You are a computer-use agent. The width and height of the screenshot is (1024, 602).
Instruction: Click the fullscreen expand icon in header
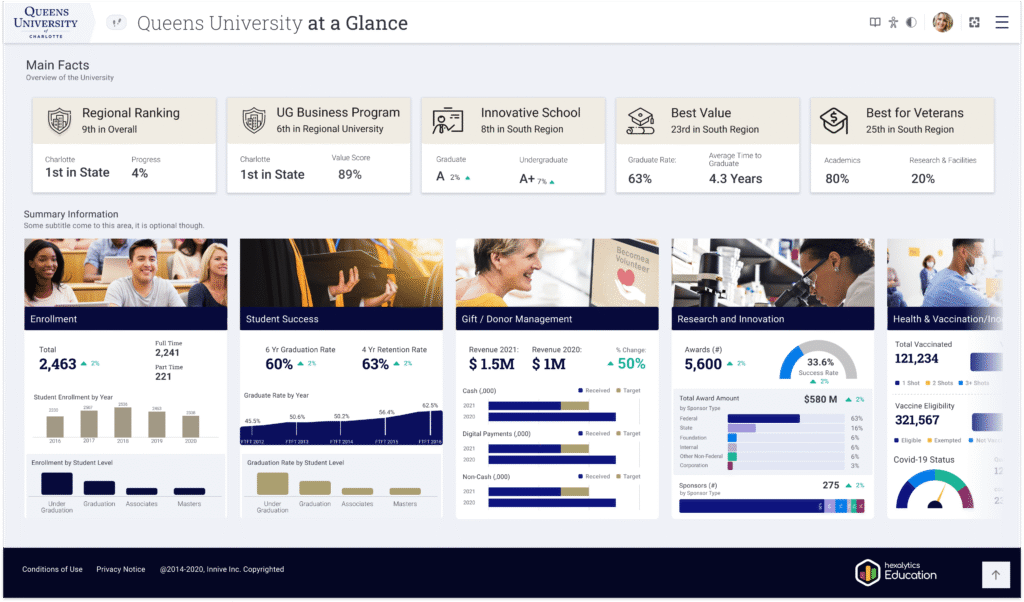[973, 22]
